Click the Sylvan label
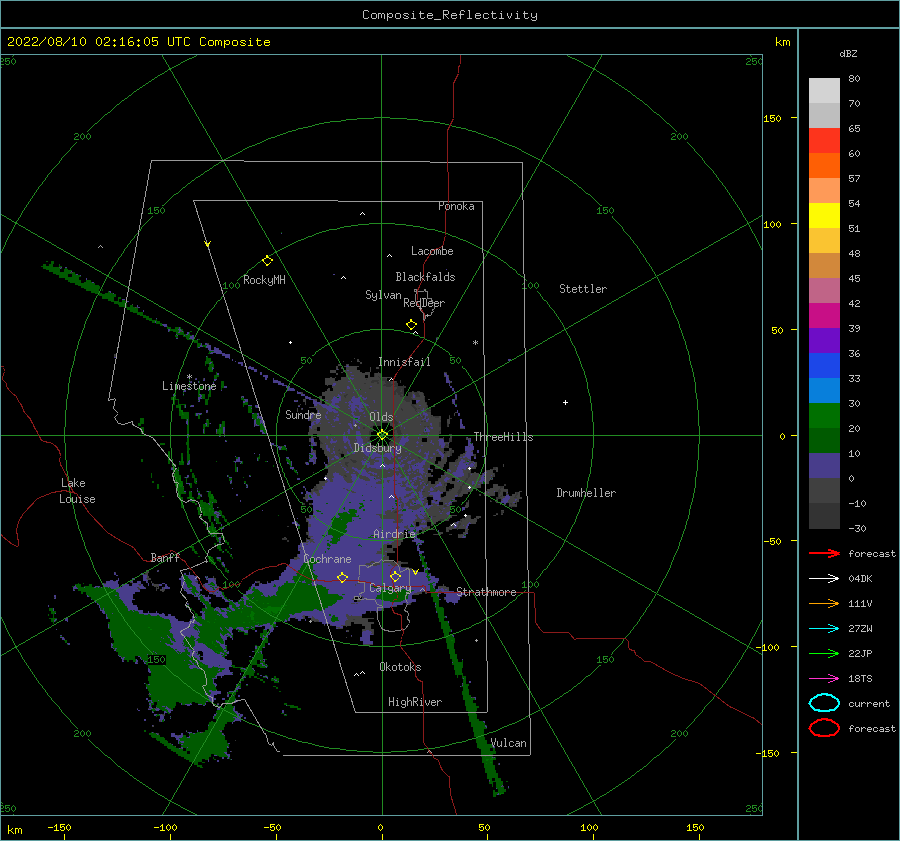 (383, 295)
